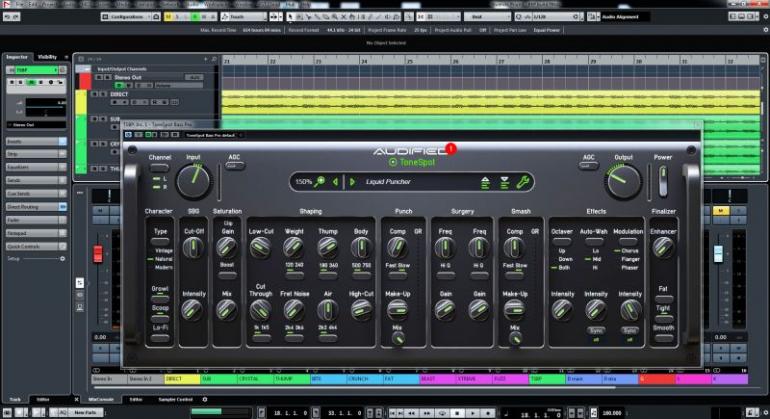Click the Body knob in Shaping
The image size is (770, 419).
click(x=361, y=248)
